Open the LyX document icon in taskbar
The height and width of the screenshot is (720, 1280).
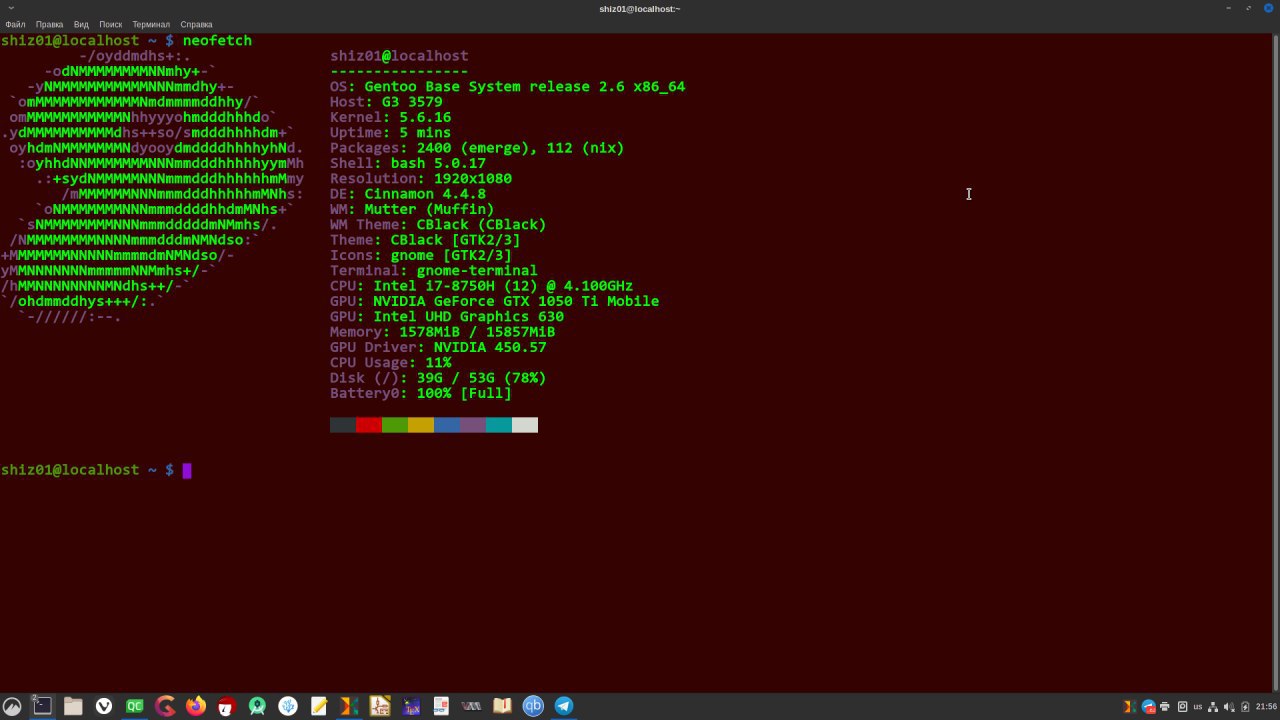click(x=380, y=706)
